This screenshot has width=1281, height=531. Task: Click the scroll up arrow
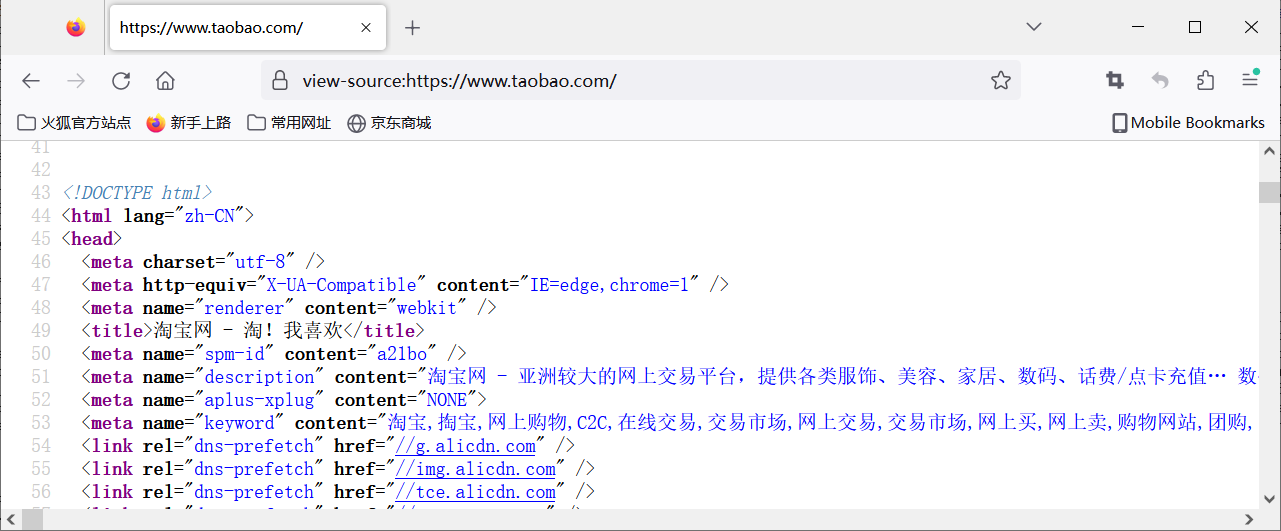coord(1269,150)
